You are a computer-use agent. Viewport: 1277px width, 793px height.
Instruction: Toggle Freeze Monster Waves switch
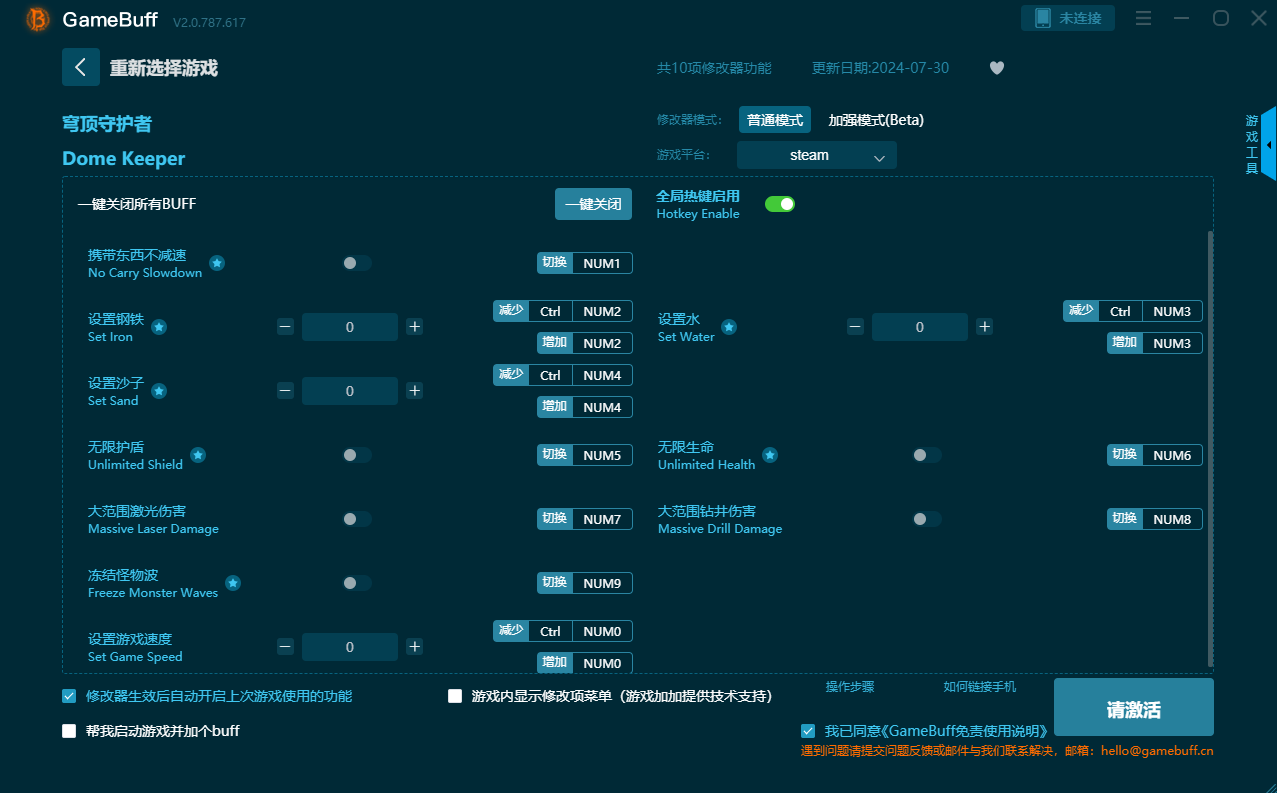point(357,583)
